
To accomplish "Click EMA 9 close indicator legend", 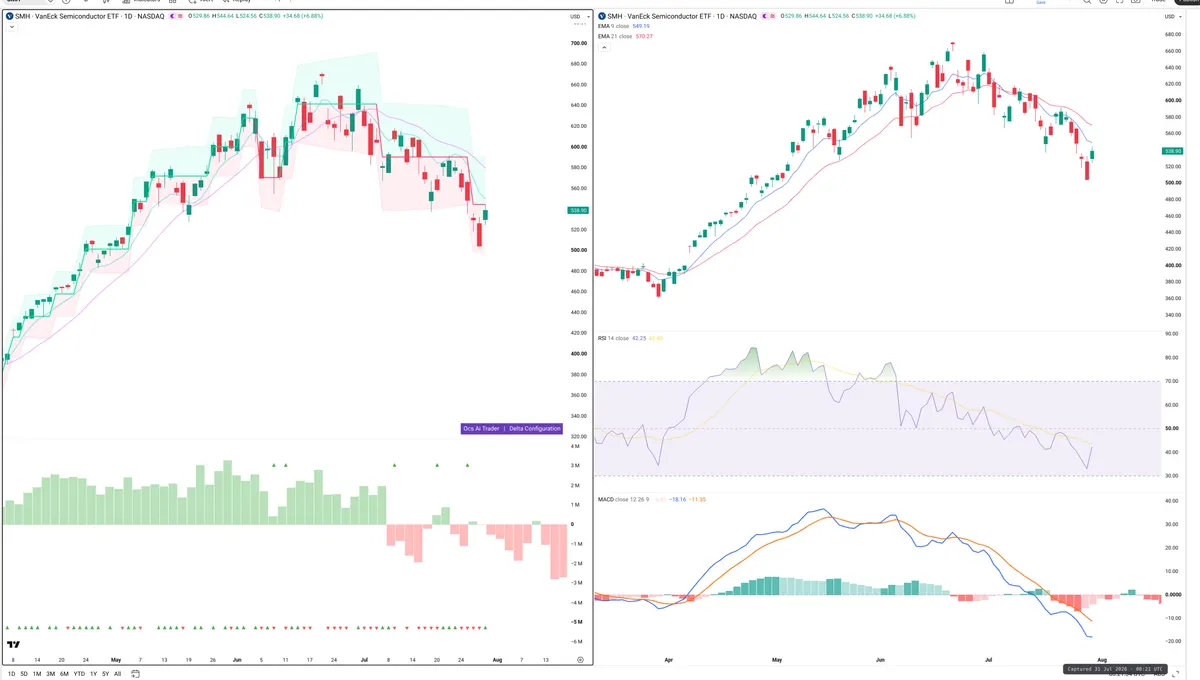I will [x=625, y=26].
